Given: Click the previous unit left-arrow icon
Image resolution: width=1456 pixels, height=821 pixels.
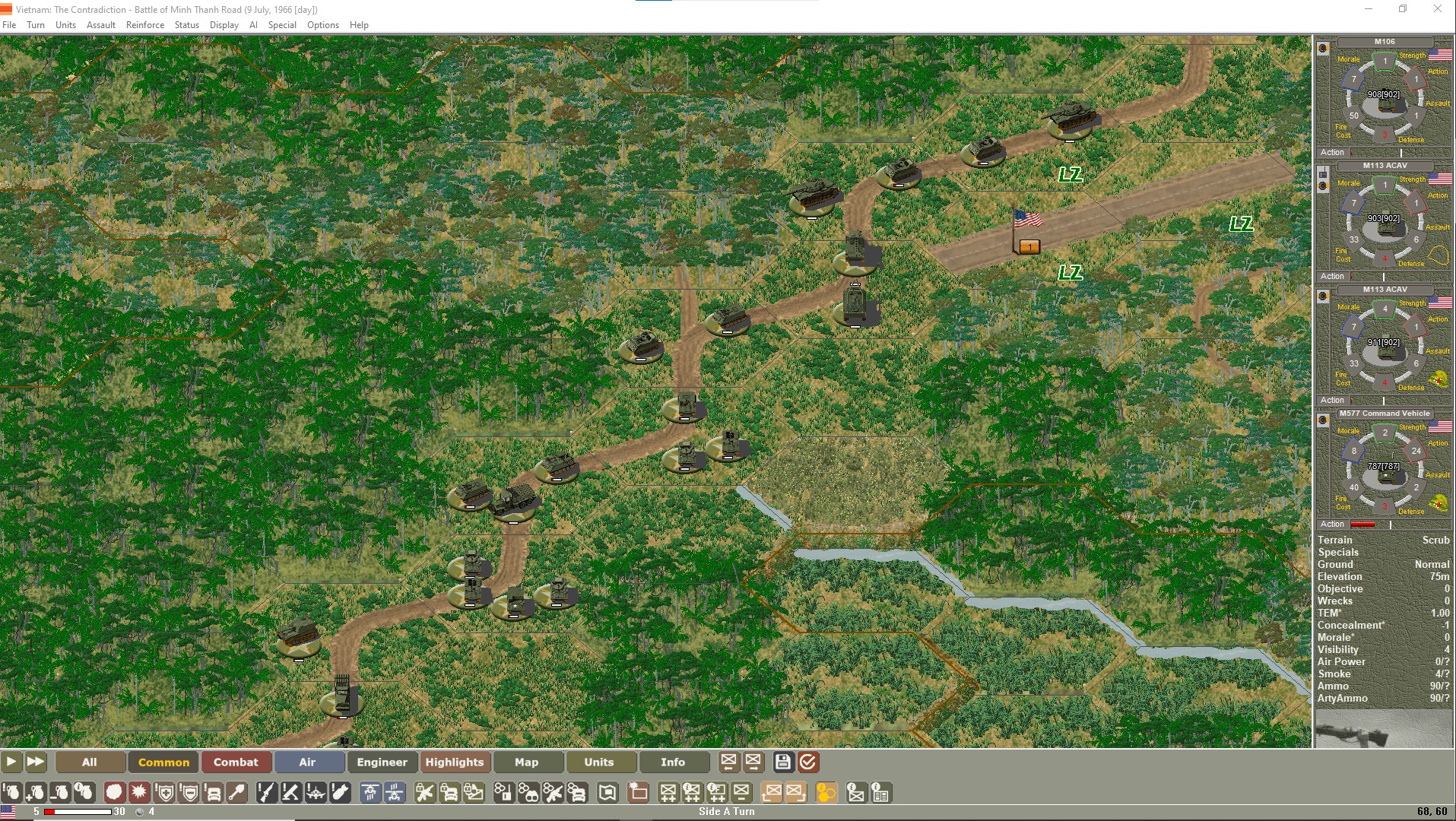Looking at the screenshot, I should (728, 762).
